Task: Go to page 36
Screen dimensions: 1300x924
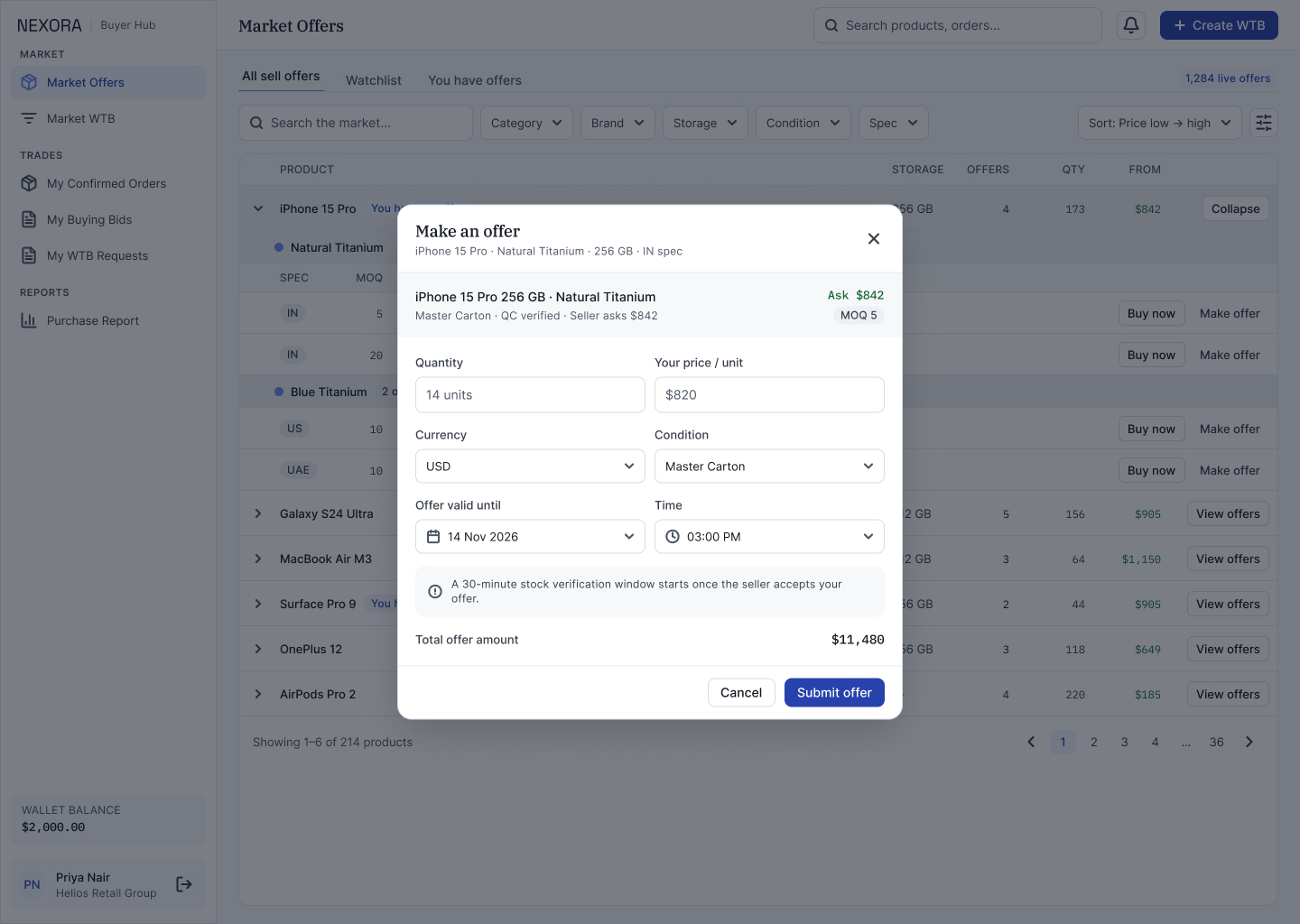Action: 1217,742
